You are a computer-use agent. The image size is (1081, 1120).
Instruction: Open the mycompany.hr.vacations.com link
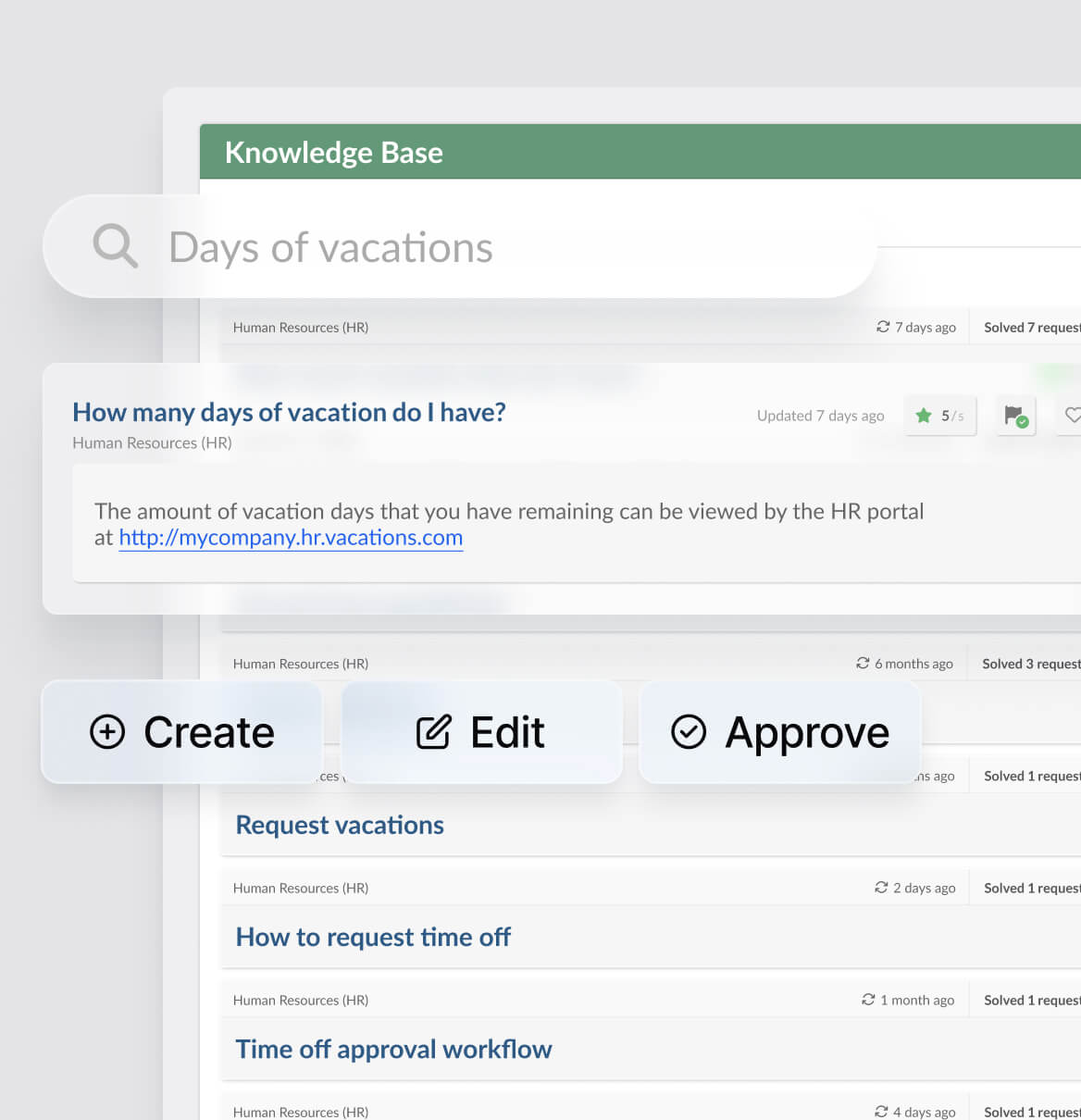[291, 538]
